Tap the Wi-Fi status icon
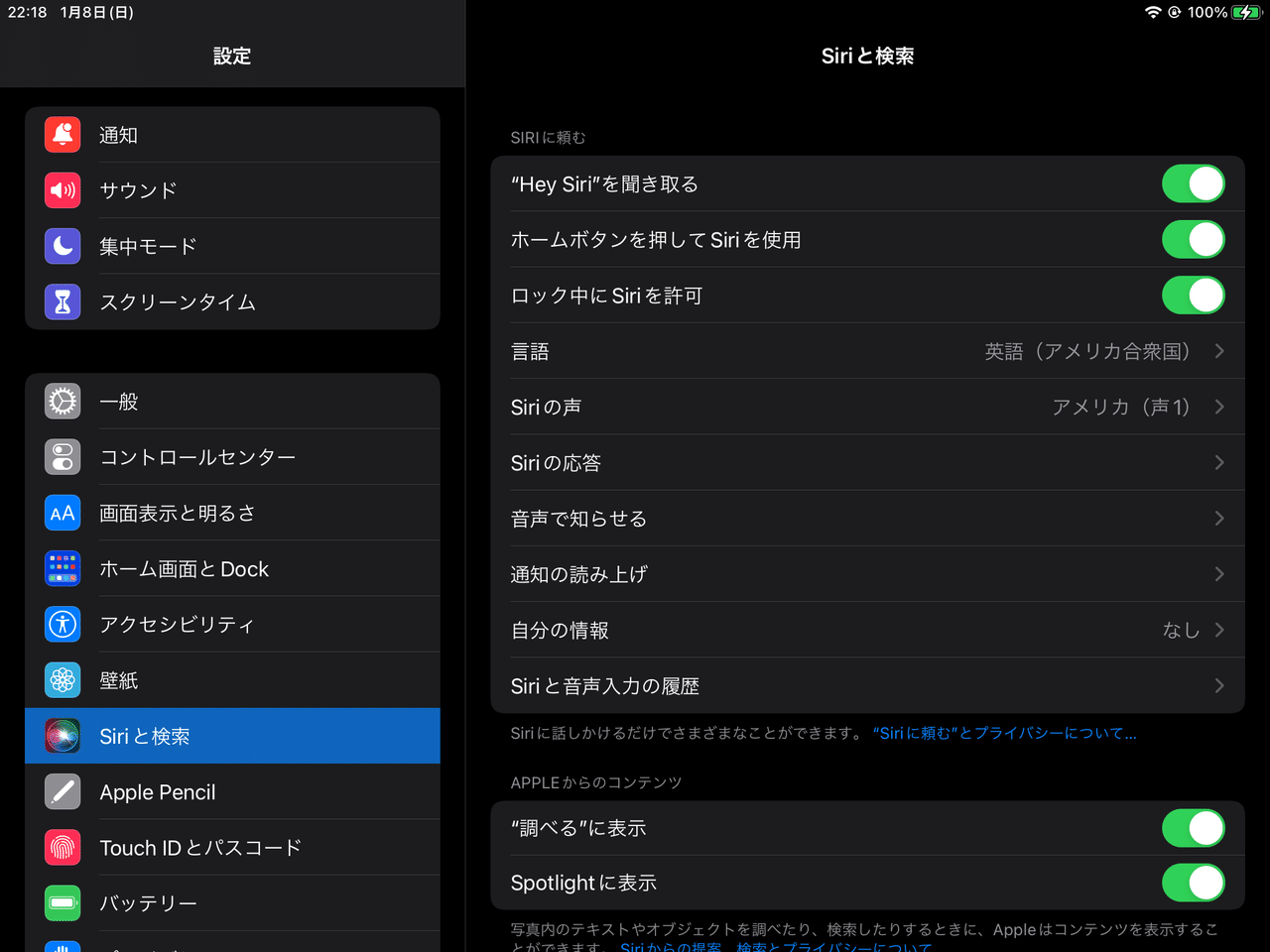Image resolution: width=1270 pixels, height=952 pixels. pyautogui.click(x=1153, y=12)
